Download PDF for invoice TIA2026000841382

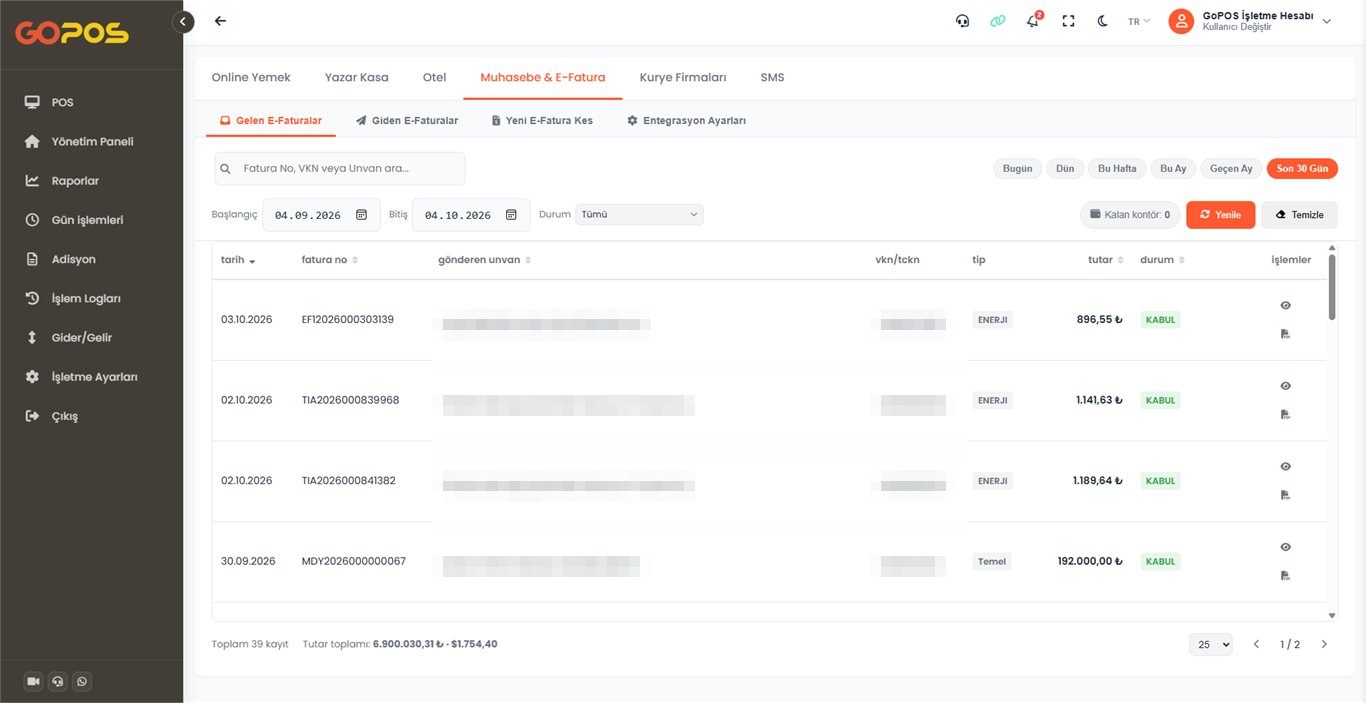pyautogui.click(x=1286, y=495)
